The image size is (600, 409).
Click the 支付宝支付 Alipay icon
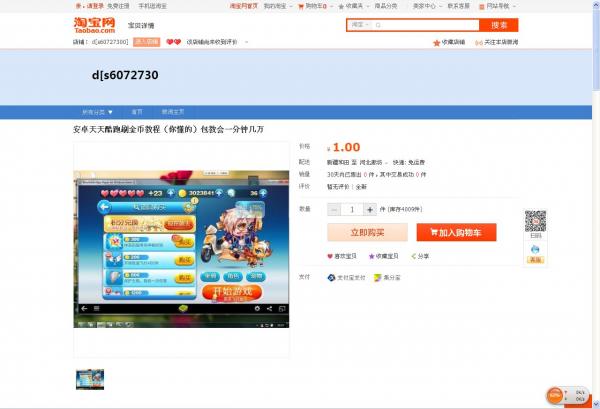(331, 277)
